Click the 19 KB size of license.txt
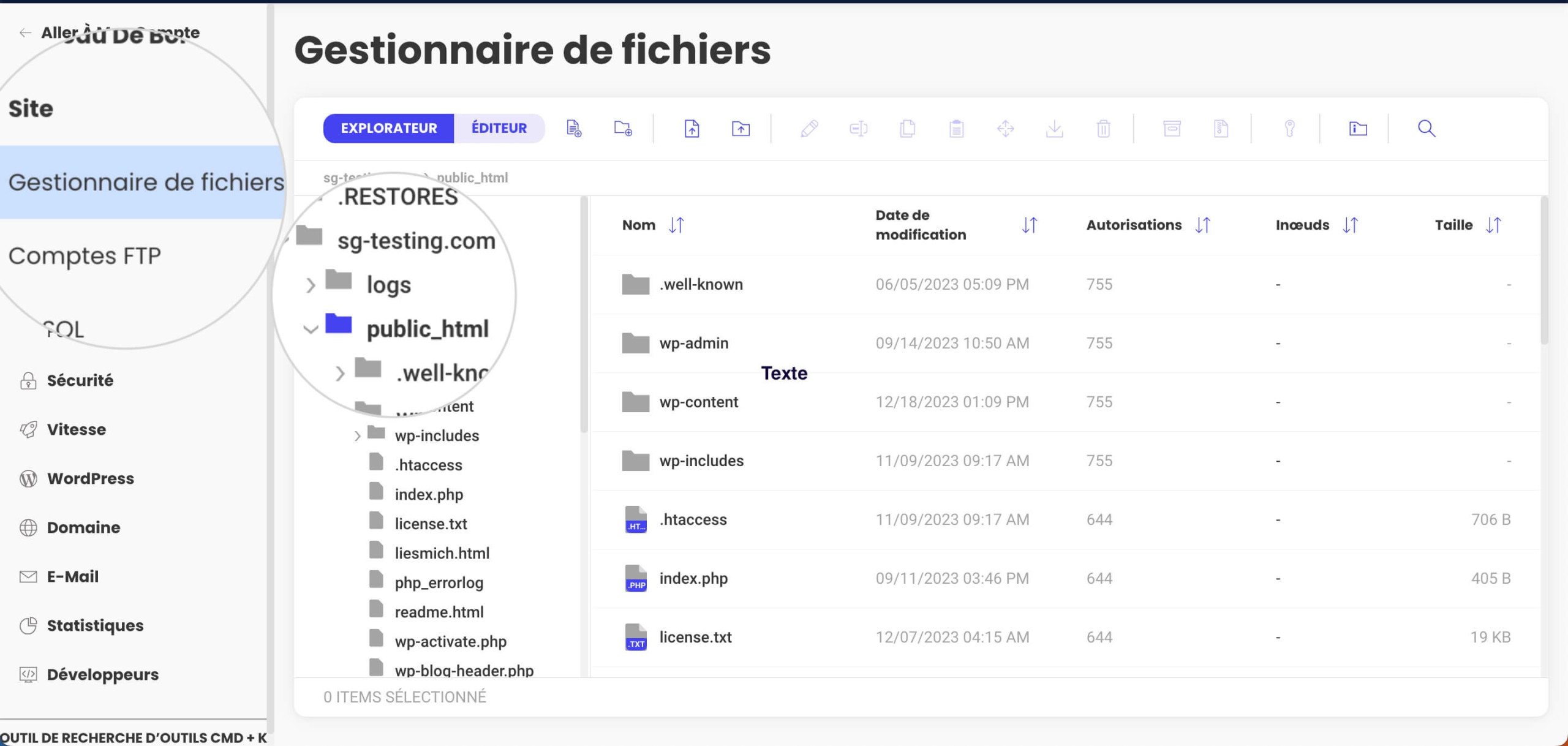Screen dimensions: 1568x746 (x=1490, y=637)
